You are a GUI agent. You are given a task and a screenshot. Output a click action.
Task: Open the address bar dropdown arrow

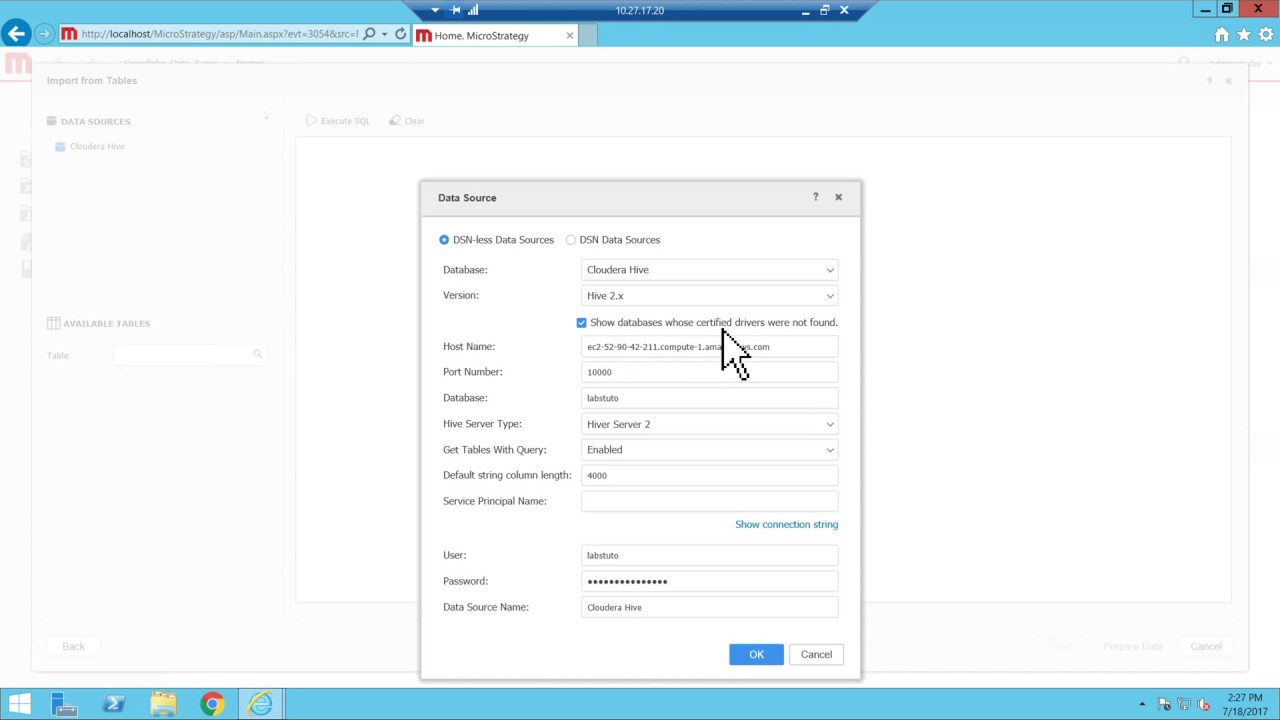(x=385, y=34)
